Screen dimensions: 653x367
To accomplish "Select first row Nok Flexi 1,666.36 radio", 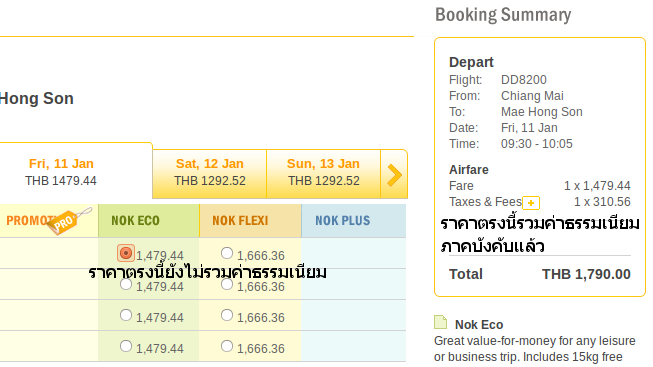I will click(227, 253).
